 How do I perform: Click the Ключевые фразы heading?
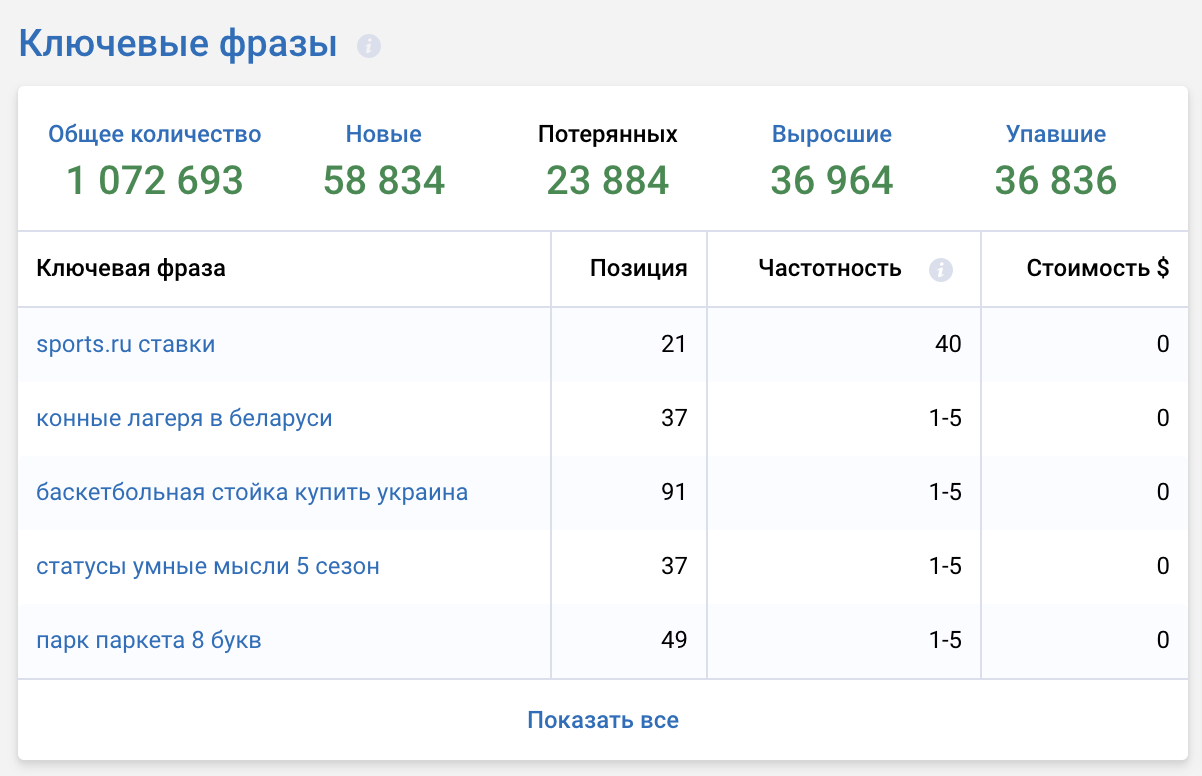coord(178,44)
